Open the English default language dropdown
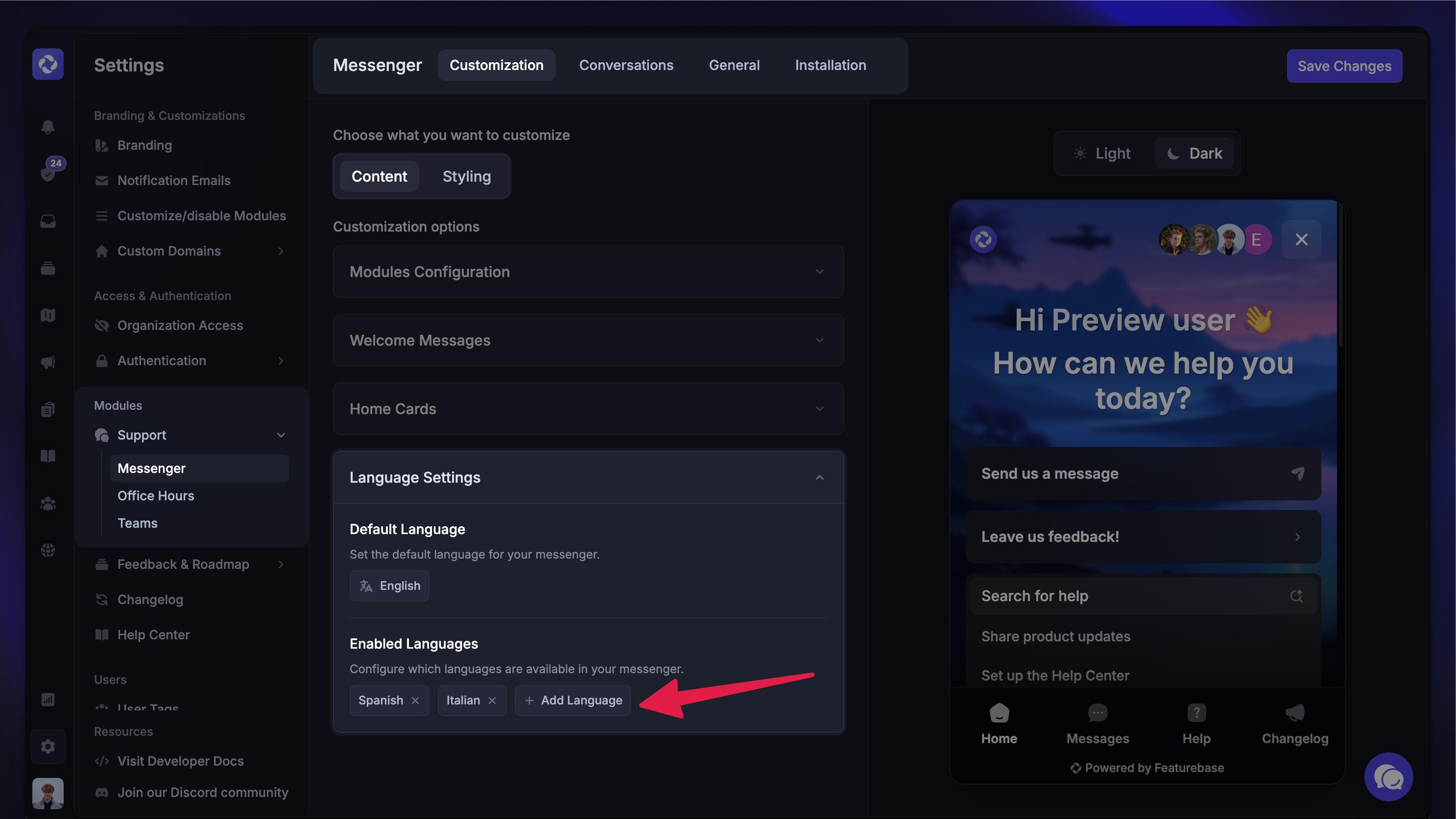Screen dimensions: 1456x819 pyautogui.click(x=389, y=585)
